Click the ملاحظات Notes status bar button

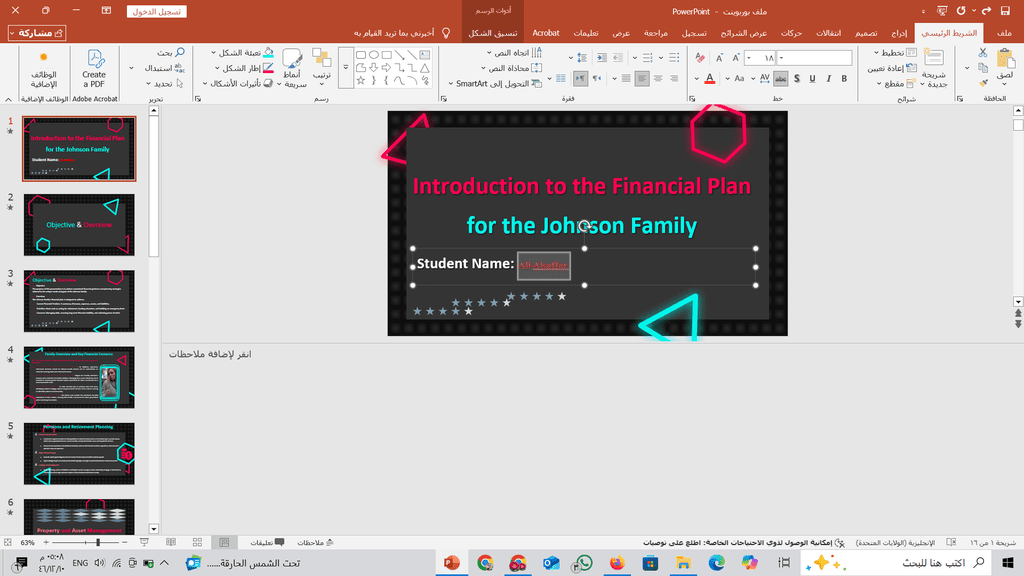point(315,542)
